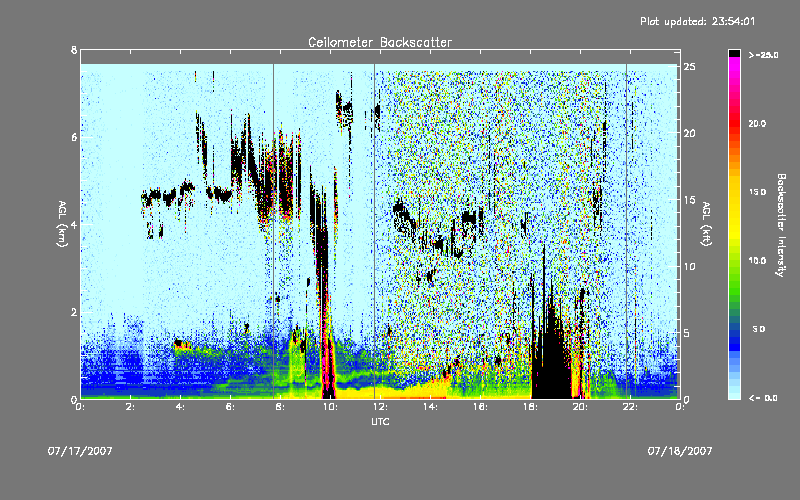Screen dimensions: 800x500
Task: Click the "20.0" colorbar scale value
Action: pos(757,124)
